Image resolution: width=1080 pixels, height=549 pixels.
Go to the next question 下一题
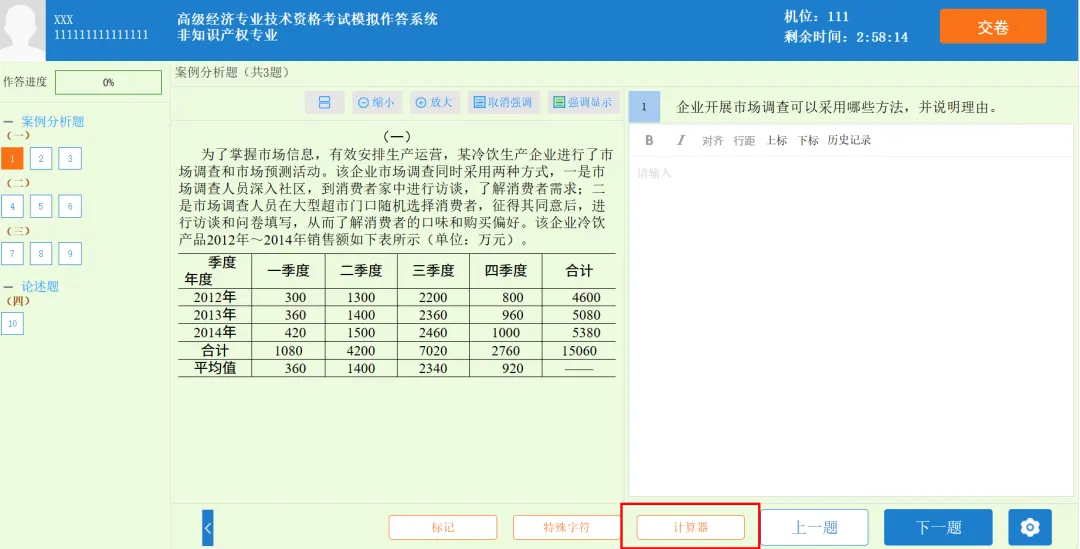938,528
